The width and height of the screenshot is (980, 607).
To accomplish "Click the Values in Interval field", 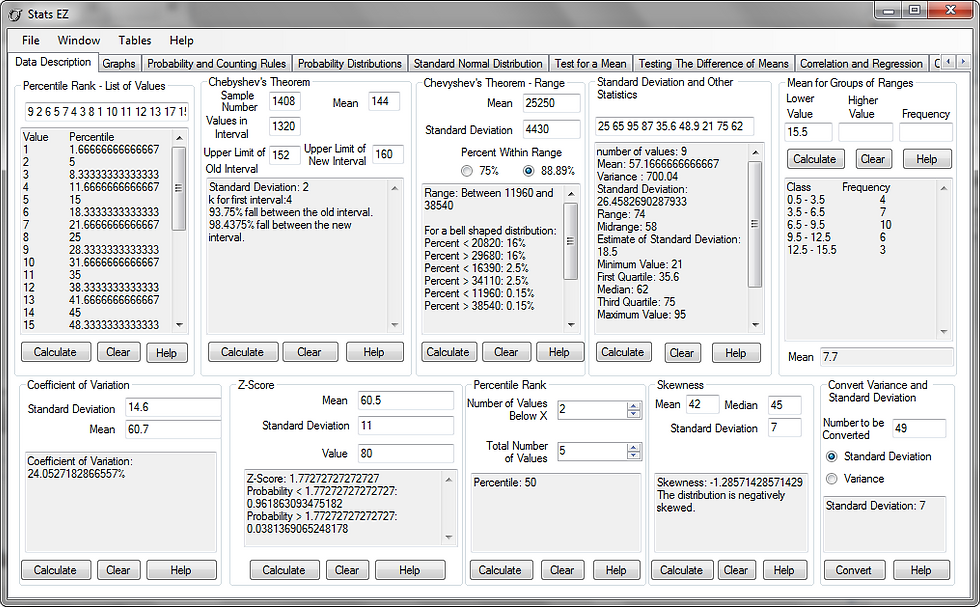I will pyautogui.click(x=284, y=126).
